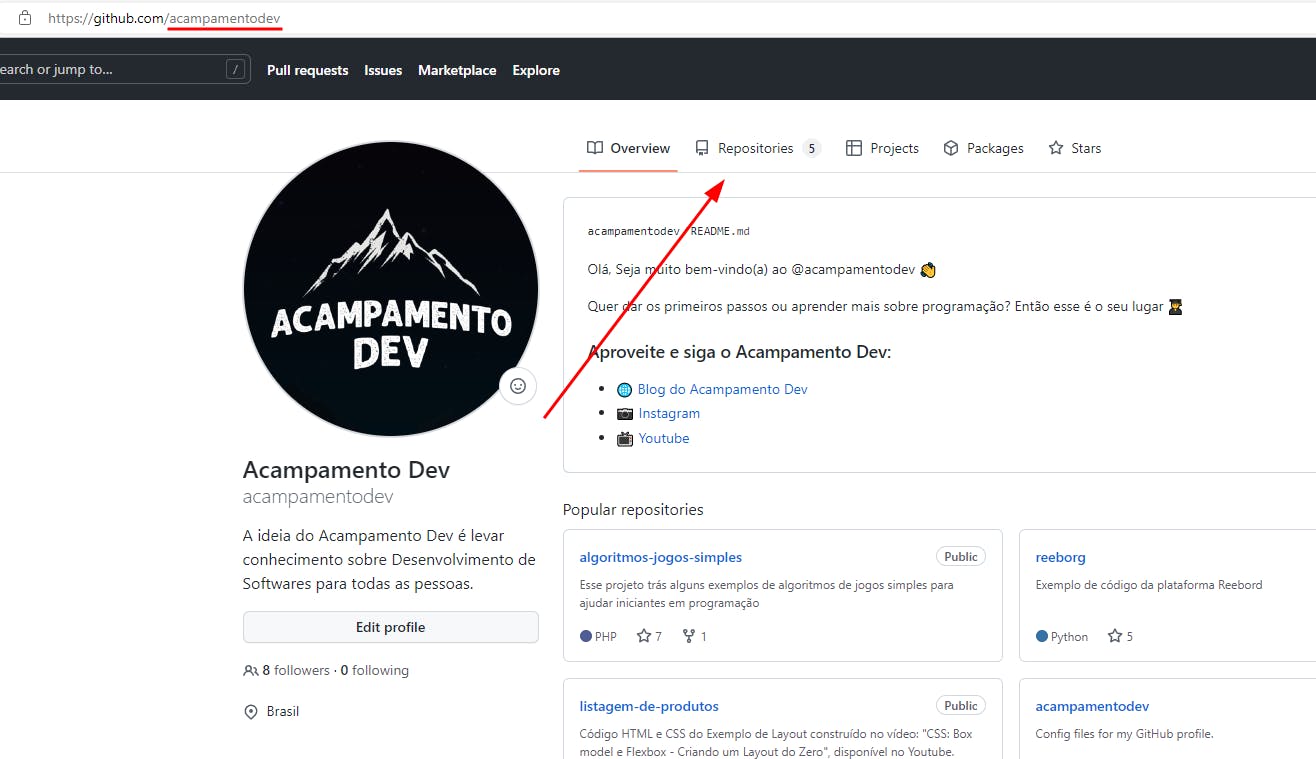Click the Brasil location text

click(x=283, y=712)
